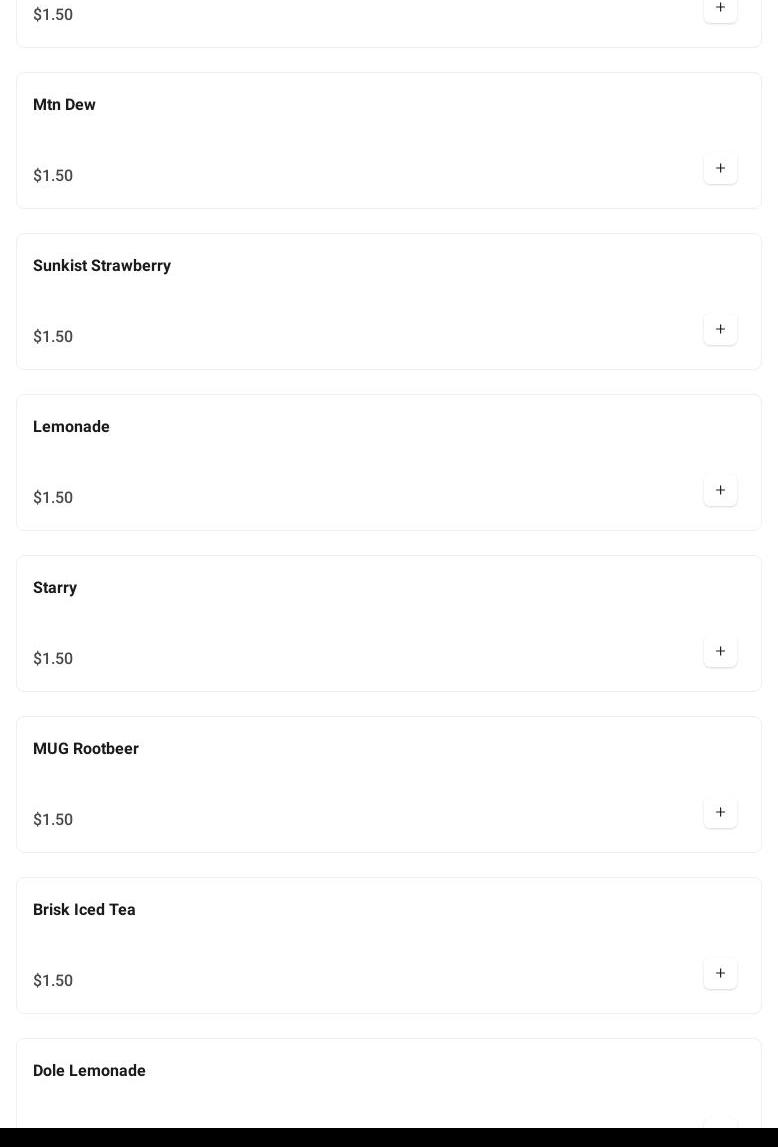
Task: Open the Dole Lemonade item title
Action: pos(89,1071)
